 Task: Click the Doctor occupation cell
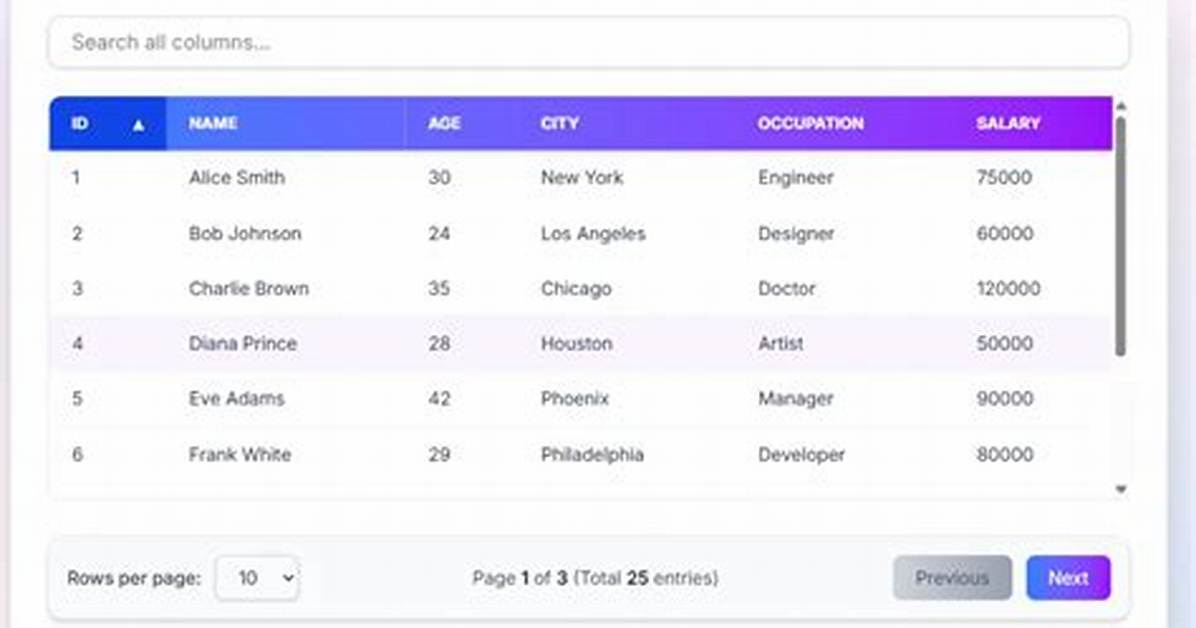pos(786,288)
